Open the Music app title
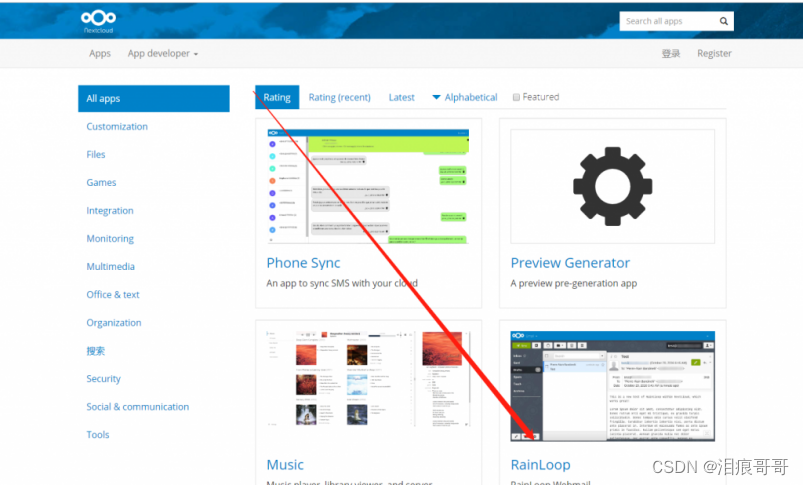The width and height of the screenshot is (804, 485). pyautogui.click(x=285, y=465)
